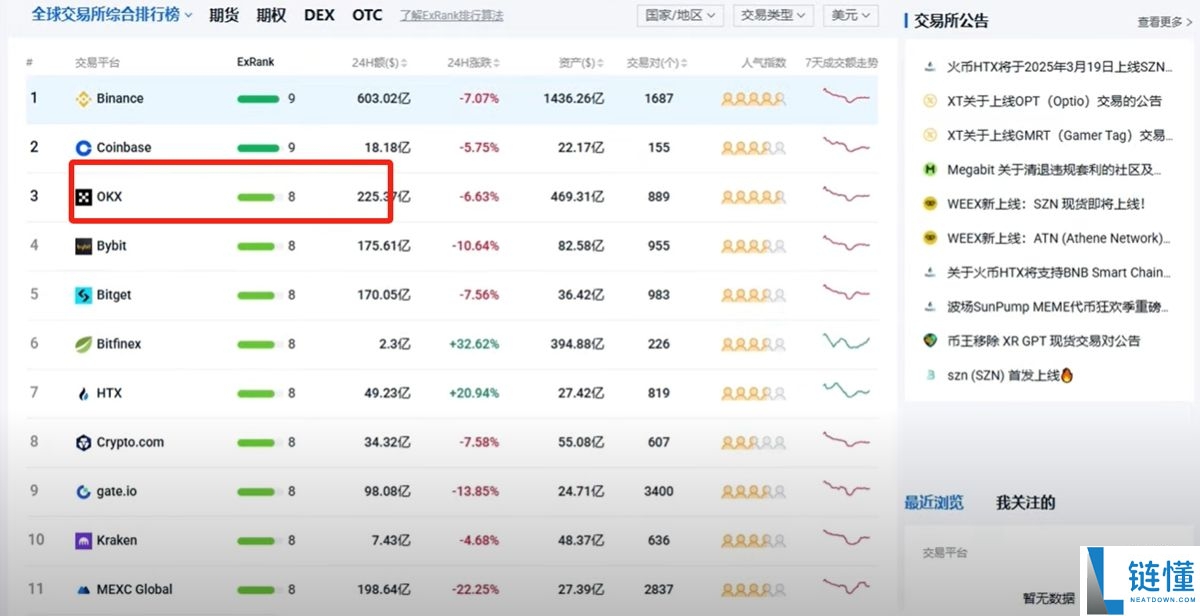
Task: Click the 币王 icon beside XR GPT announcement
Action: [x=929, y=341]
